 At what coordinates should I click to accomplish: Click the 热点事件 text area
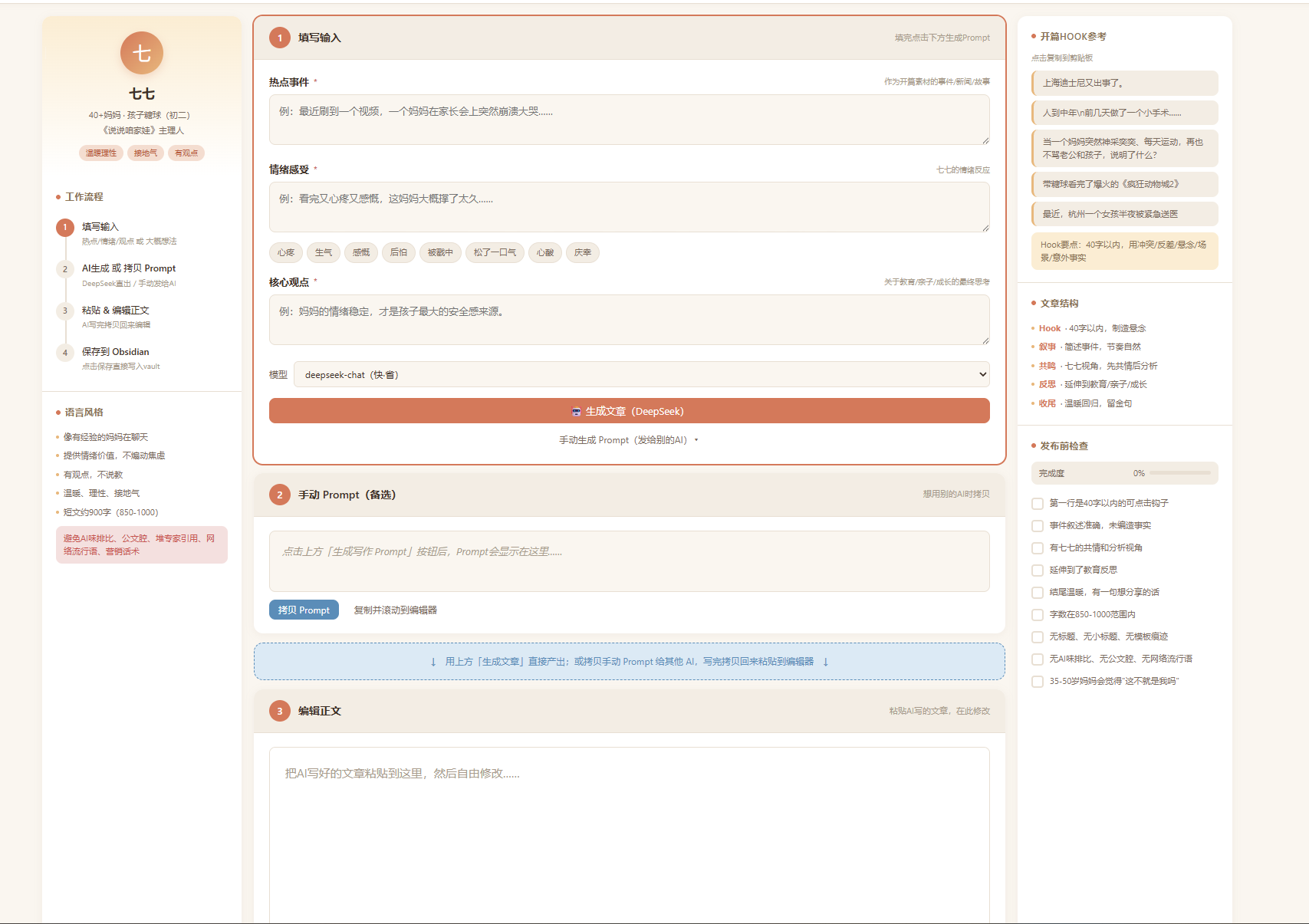tap(629, 120)
